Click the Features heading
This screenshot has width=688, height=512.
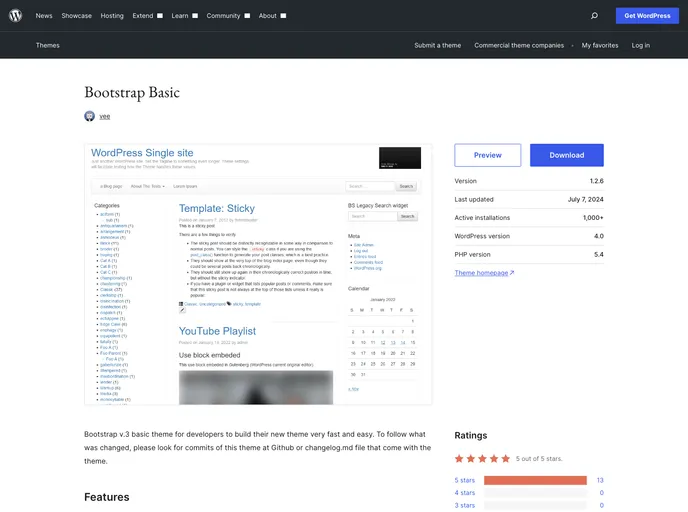tap(107, 497)
